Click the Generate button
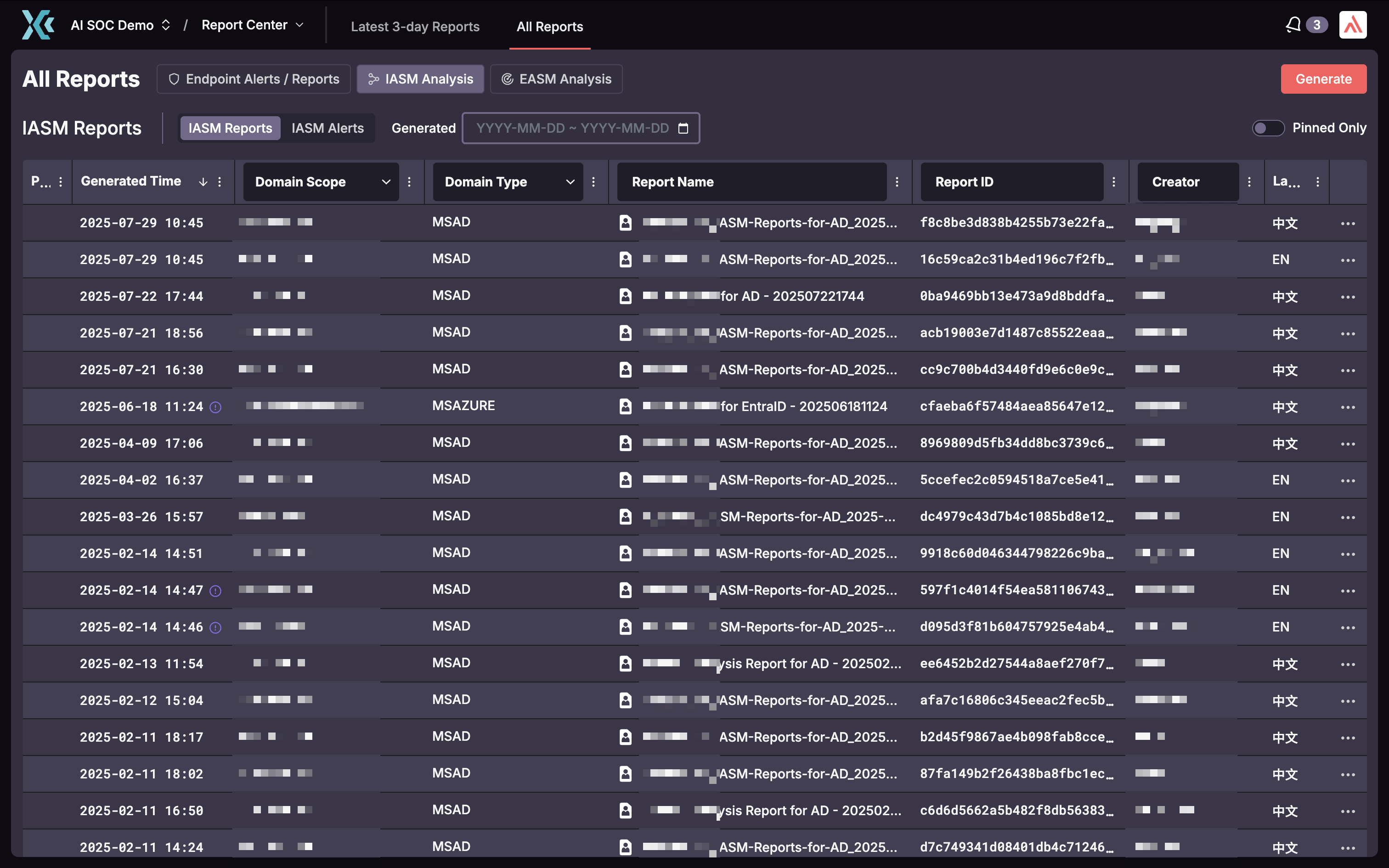The image size is (1389, 868). (1324, 79)
